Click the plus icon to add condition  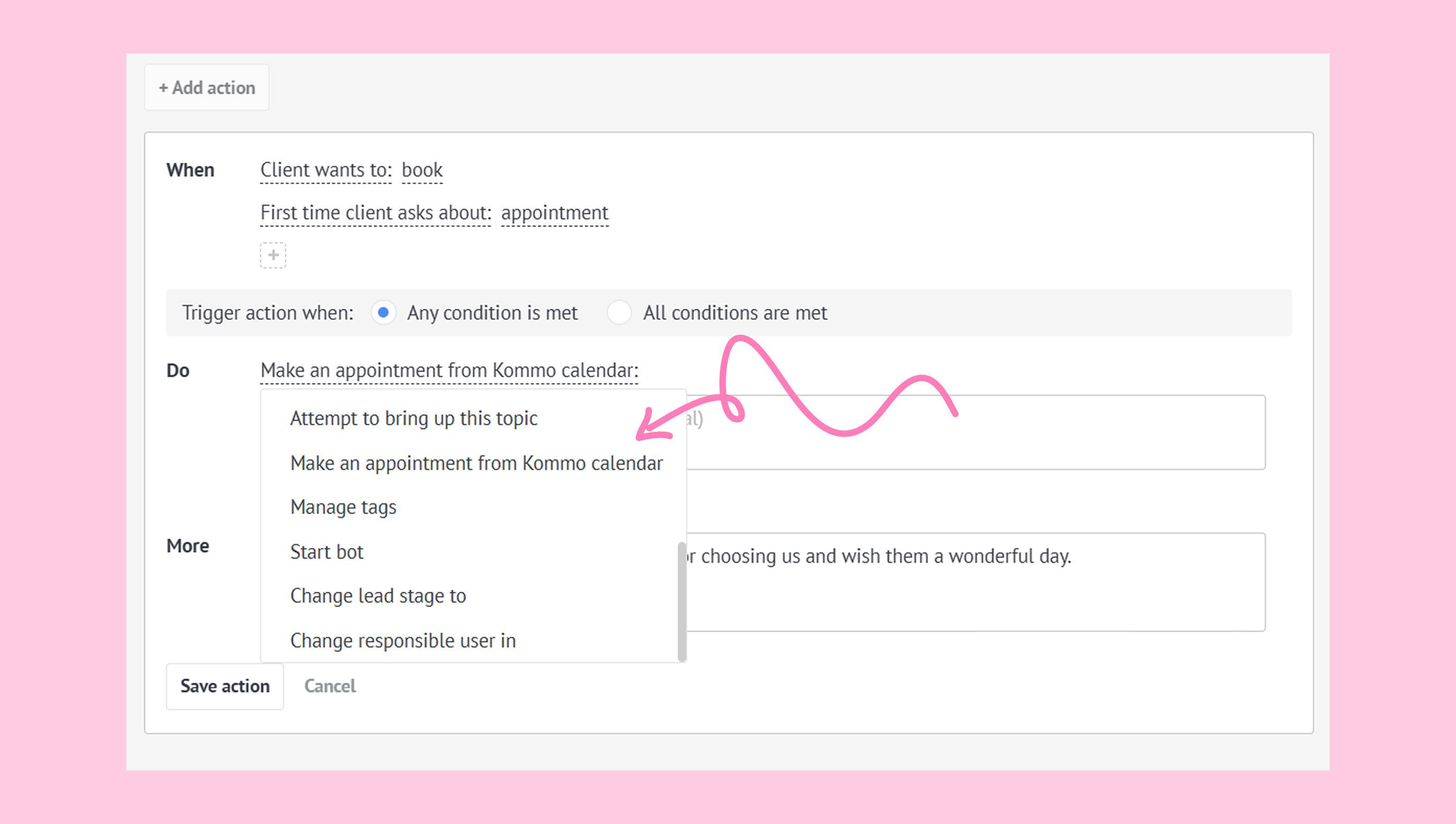click(273, 255)
